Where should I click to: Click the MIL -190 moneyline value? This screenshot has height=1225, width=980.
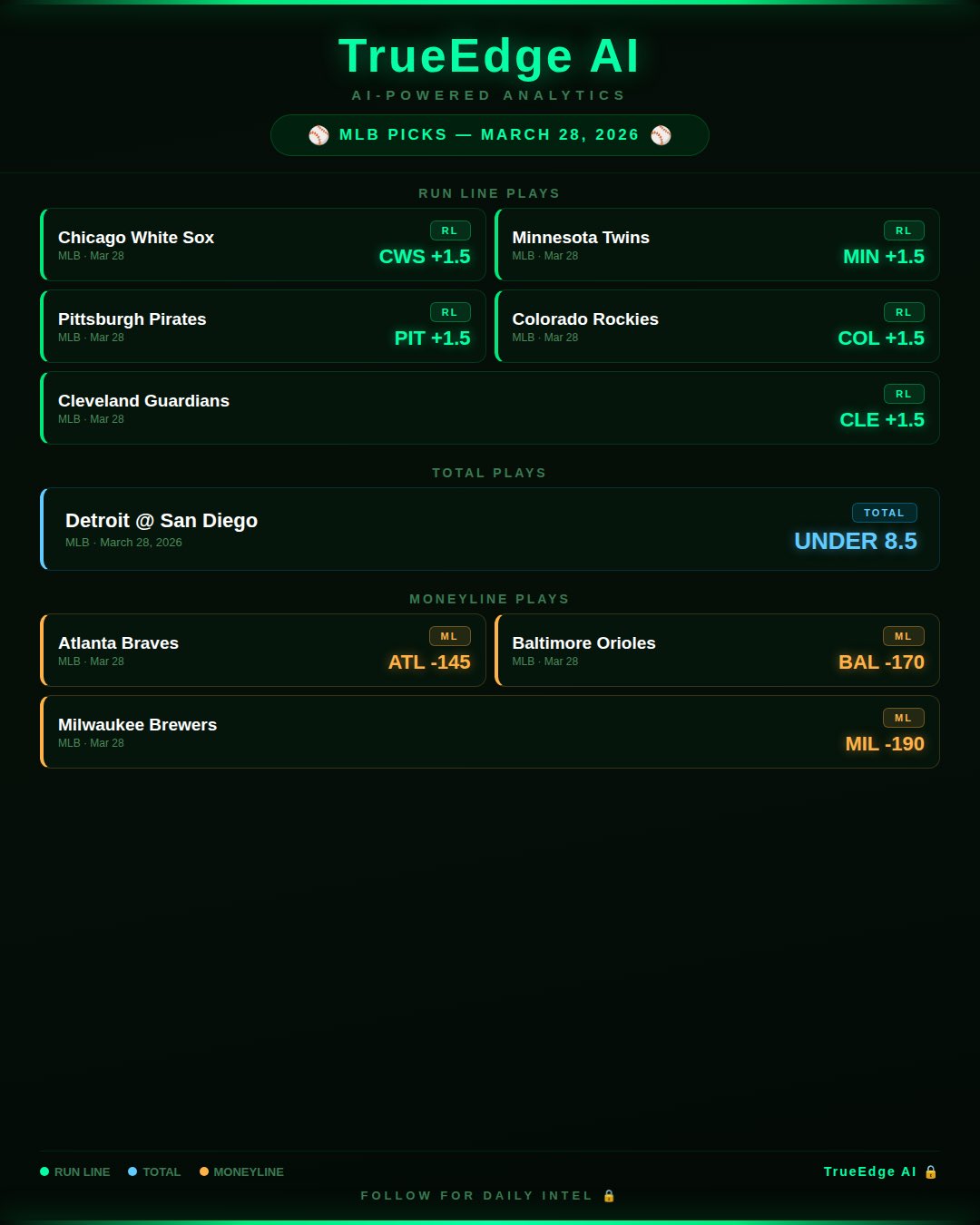click(885, 744)
